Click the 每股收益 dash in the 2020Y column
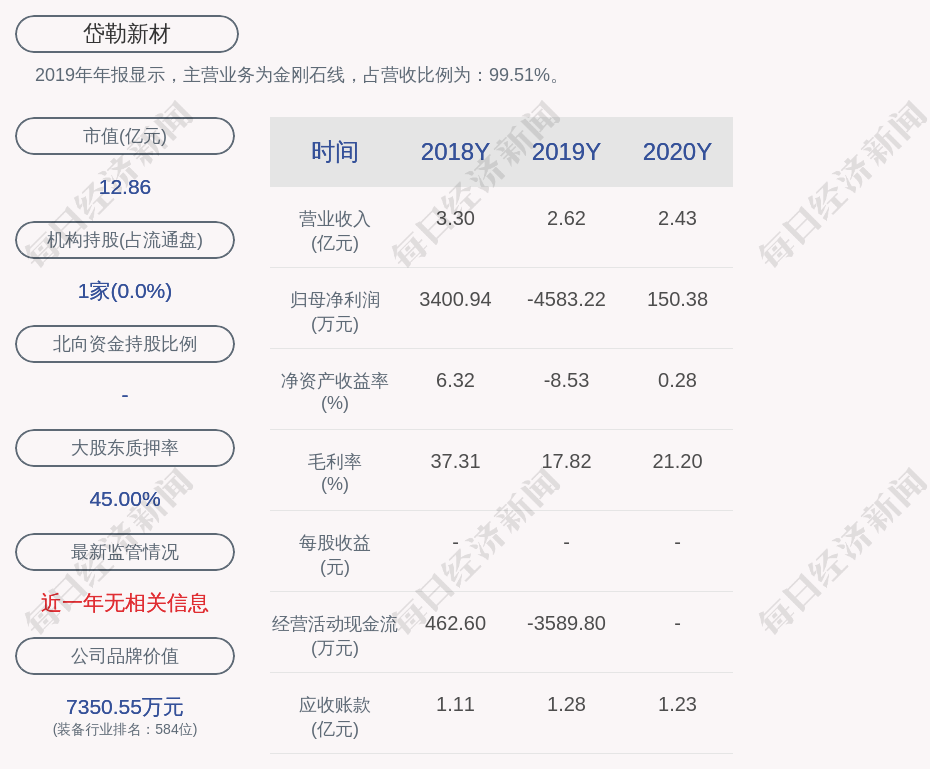Screen dimensions: 930x769 tap(677, 542)
